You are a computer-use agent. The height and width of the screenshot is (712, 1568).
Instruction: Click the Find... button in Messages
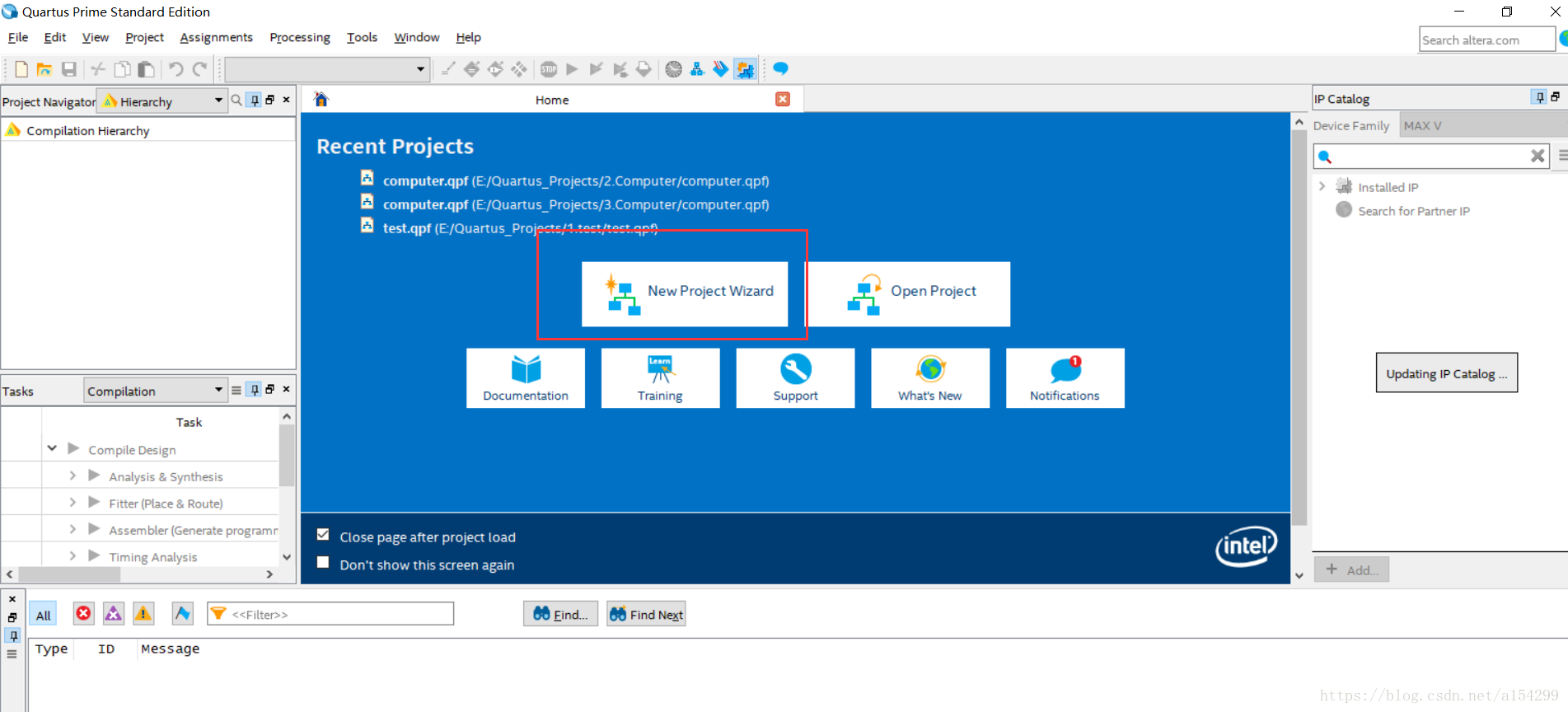click(x=560, y=614)
